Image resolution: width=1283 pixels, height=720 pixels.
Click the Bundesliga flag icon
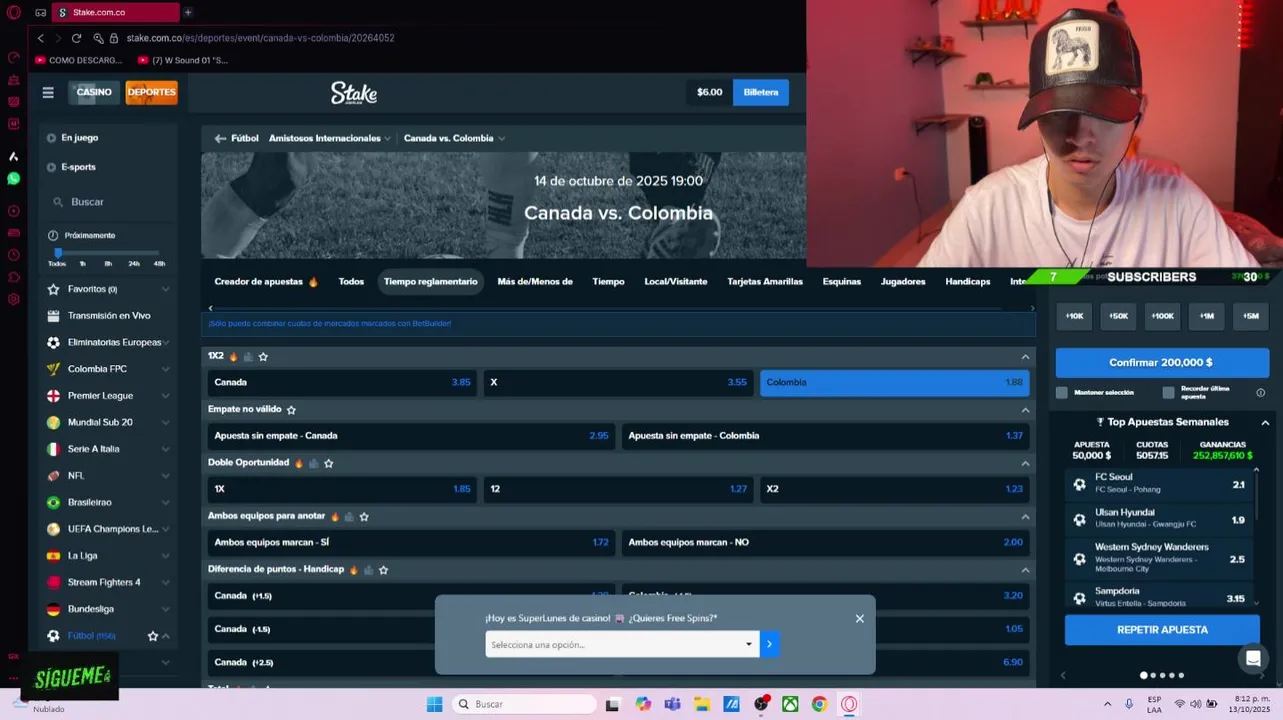pos(53,609)
